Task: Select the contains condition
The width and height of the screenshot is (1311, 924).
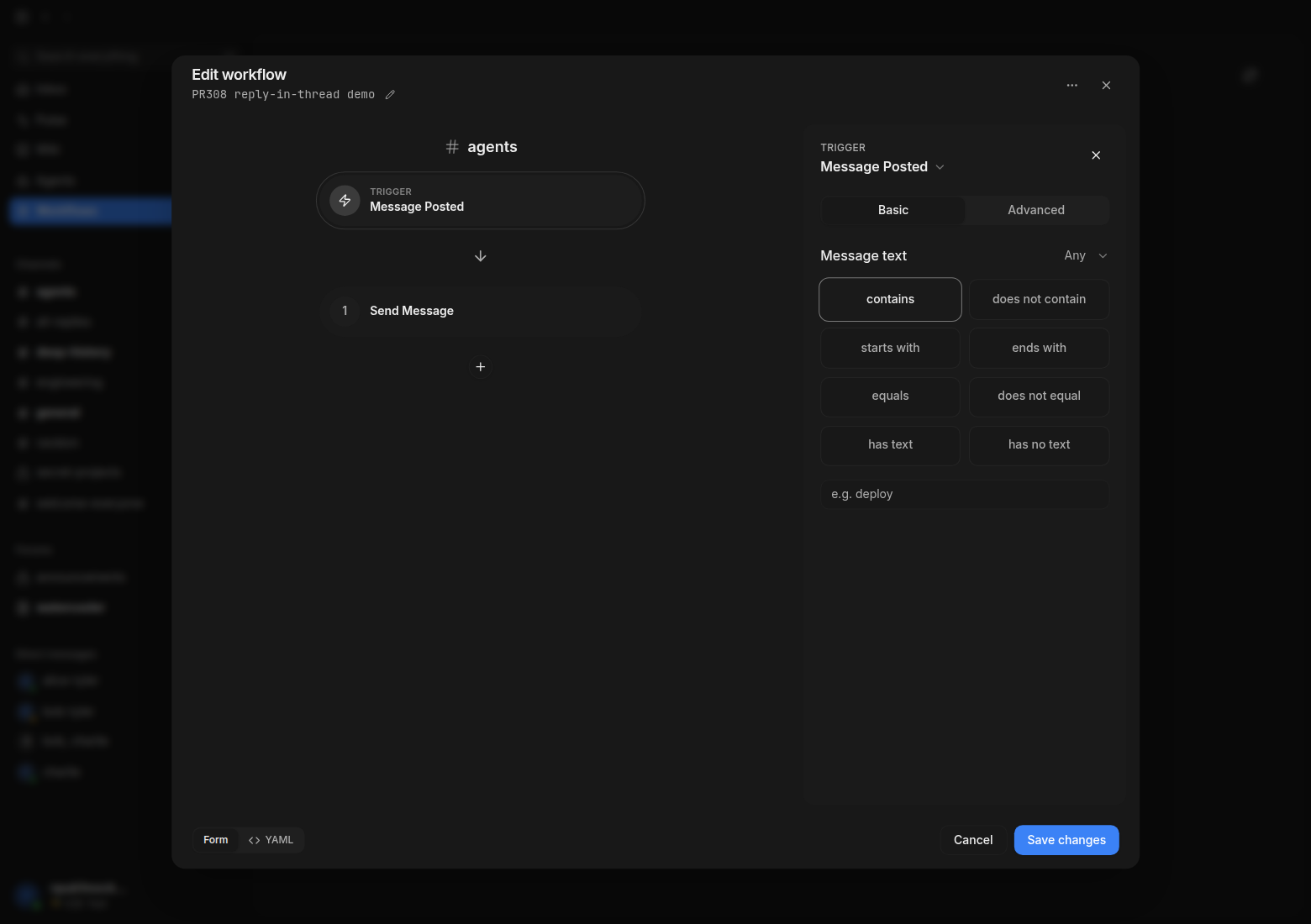Action: pos(890,299)
